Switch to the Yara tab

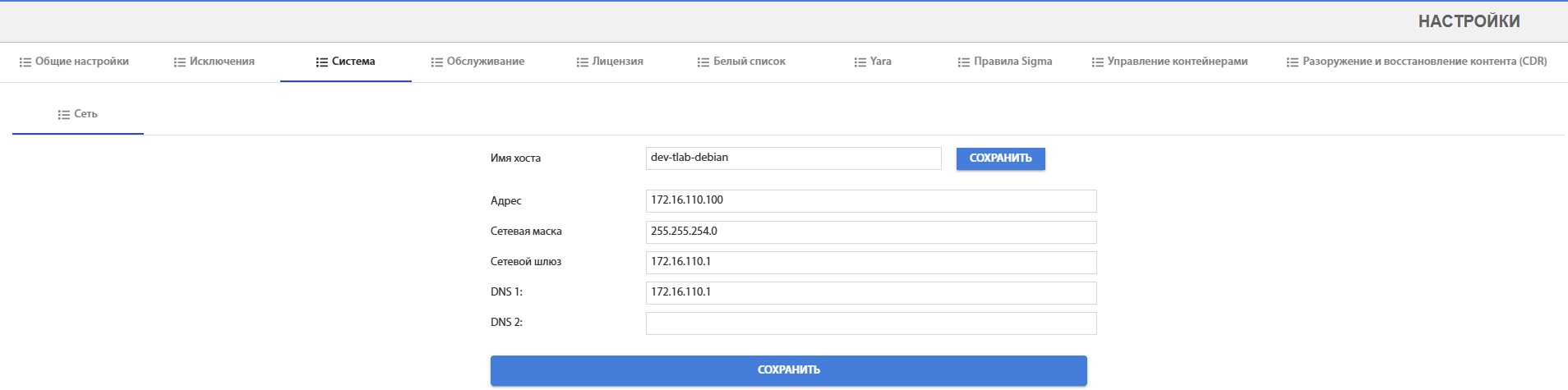873,62
